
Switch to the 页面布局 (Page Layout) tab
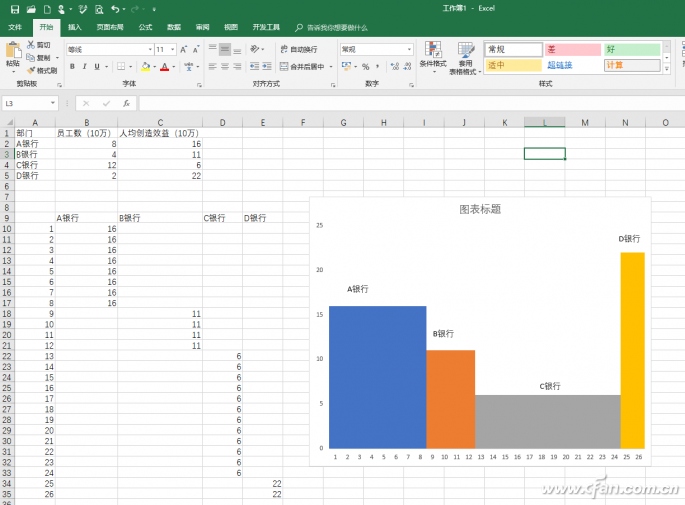[x=110, y=27]
